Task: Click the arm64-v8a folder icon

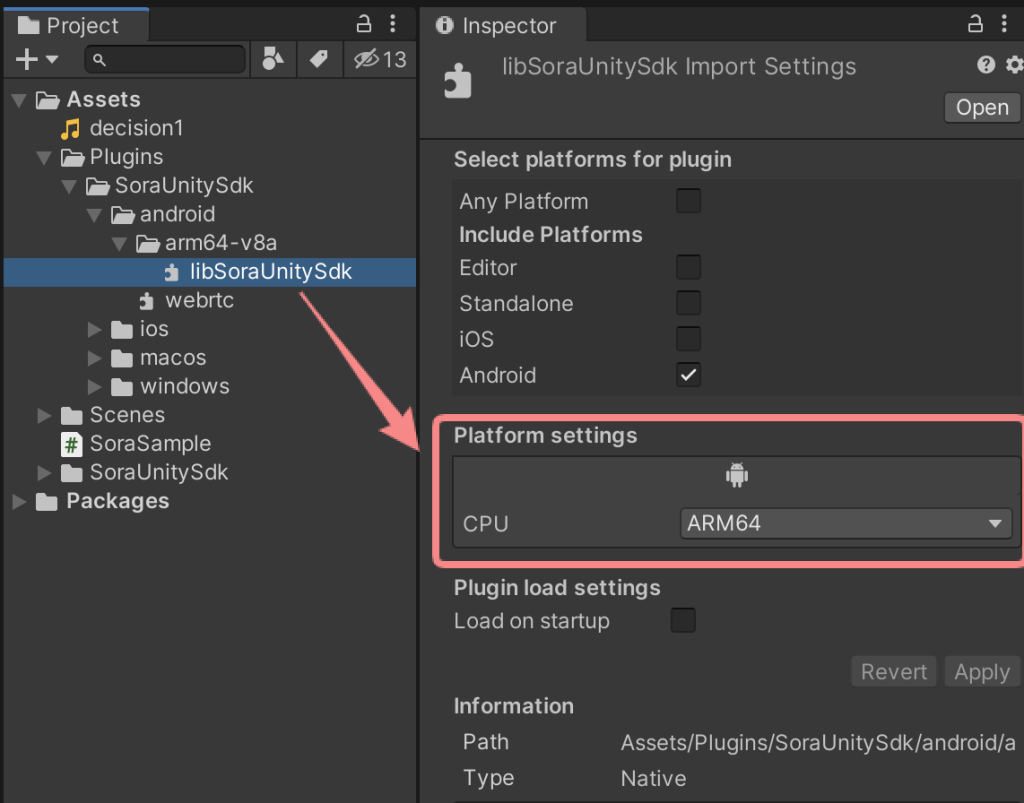Action: [x=148, y=244]
